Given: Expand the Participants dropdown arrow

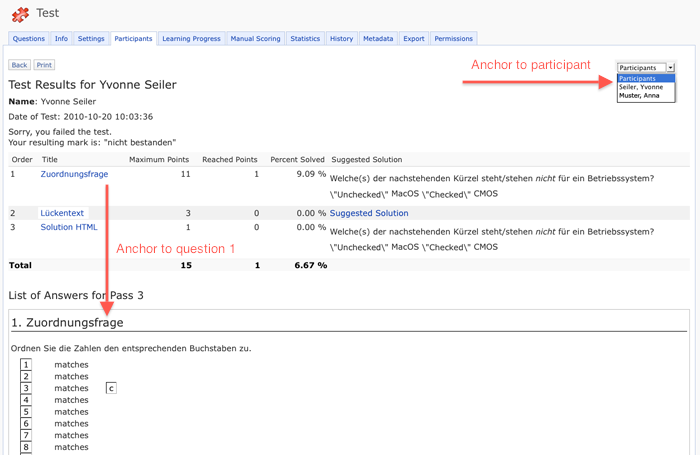Looking at the screenshot, I should [x=670, y=68].
